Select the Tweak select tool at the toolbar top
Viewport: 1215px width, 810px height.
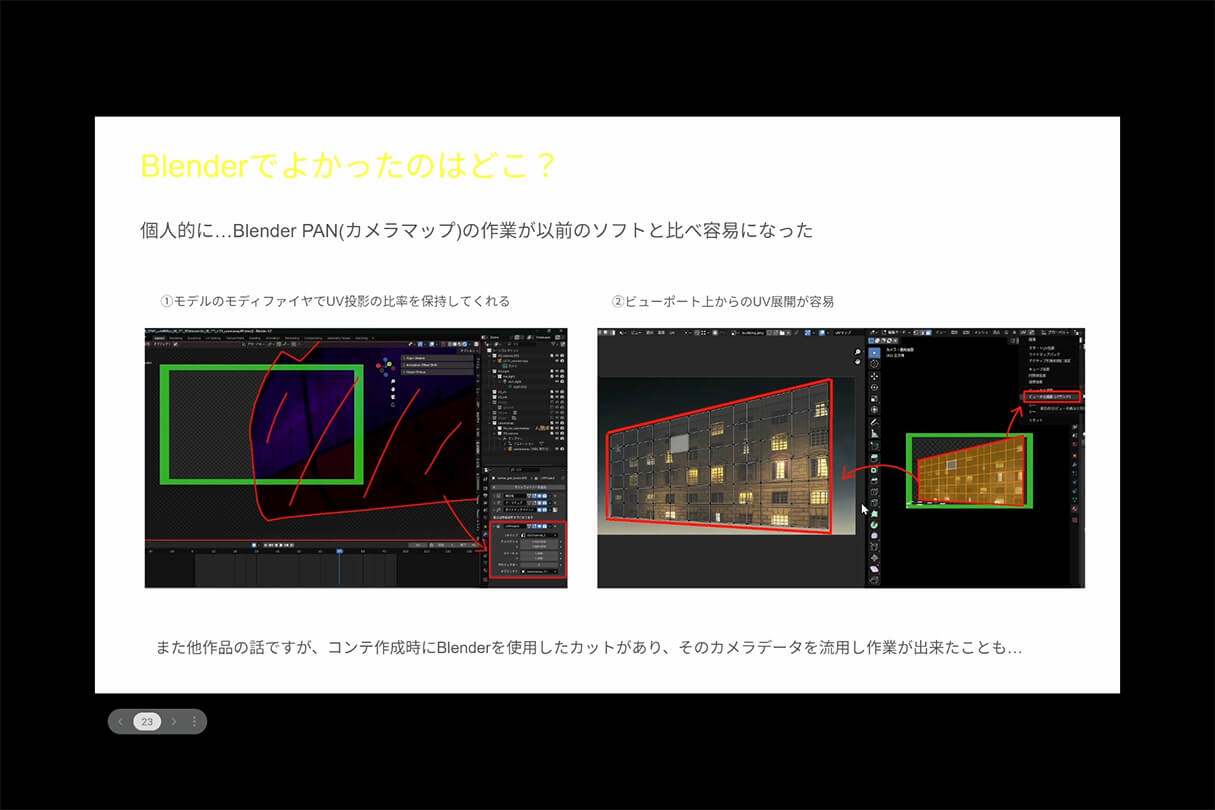click(x=874, y=352)
